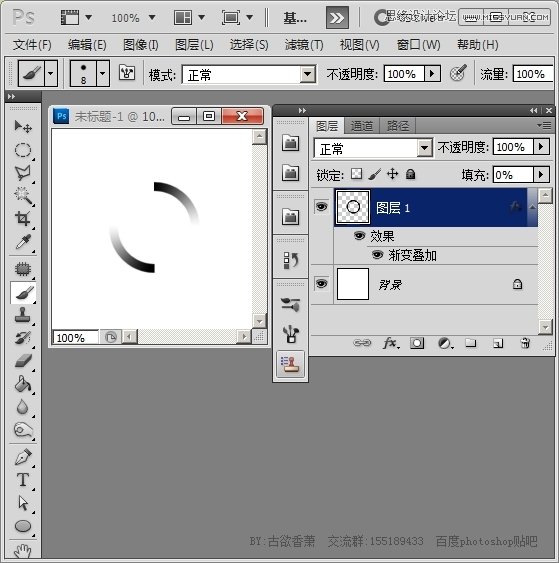Select the Crop tool
Screen dimensions: 559x563
(23, 219)
